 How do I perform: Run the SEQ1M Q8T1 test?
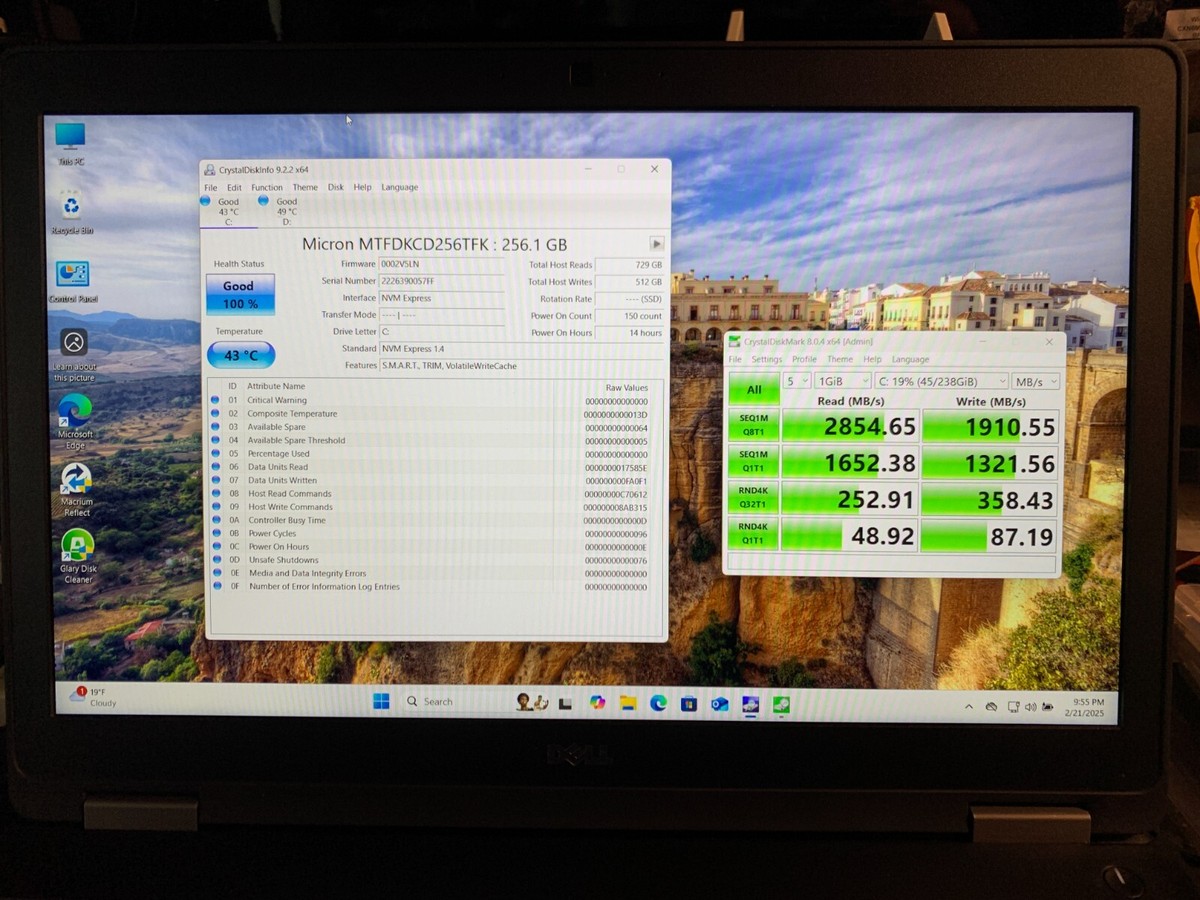point(753,427)
